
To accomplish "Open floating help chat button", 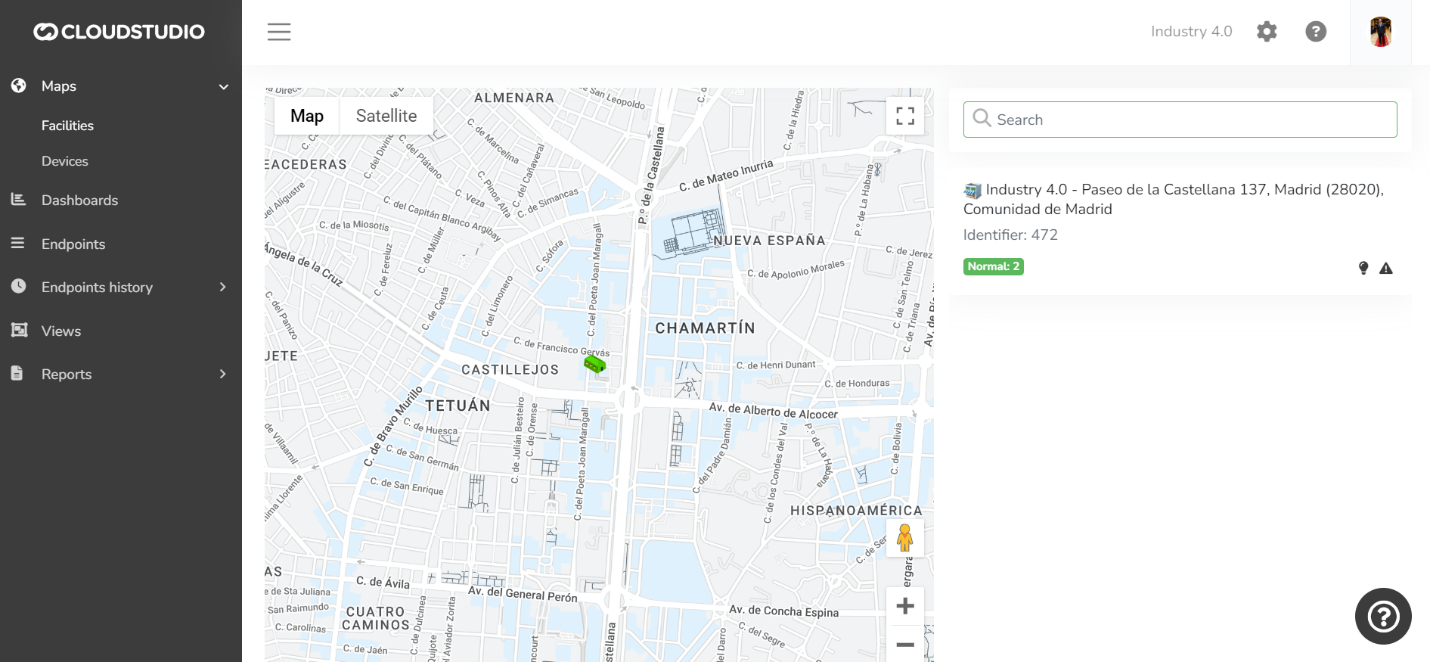I will (x=1383, y=616).
